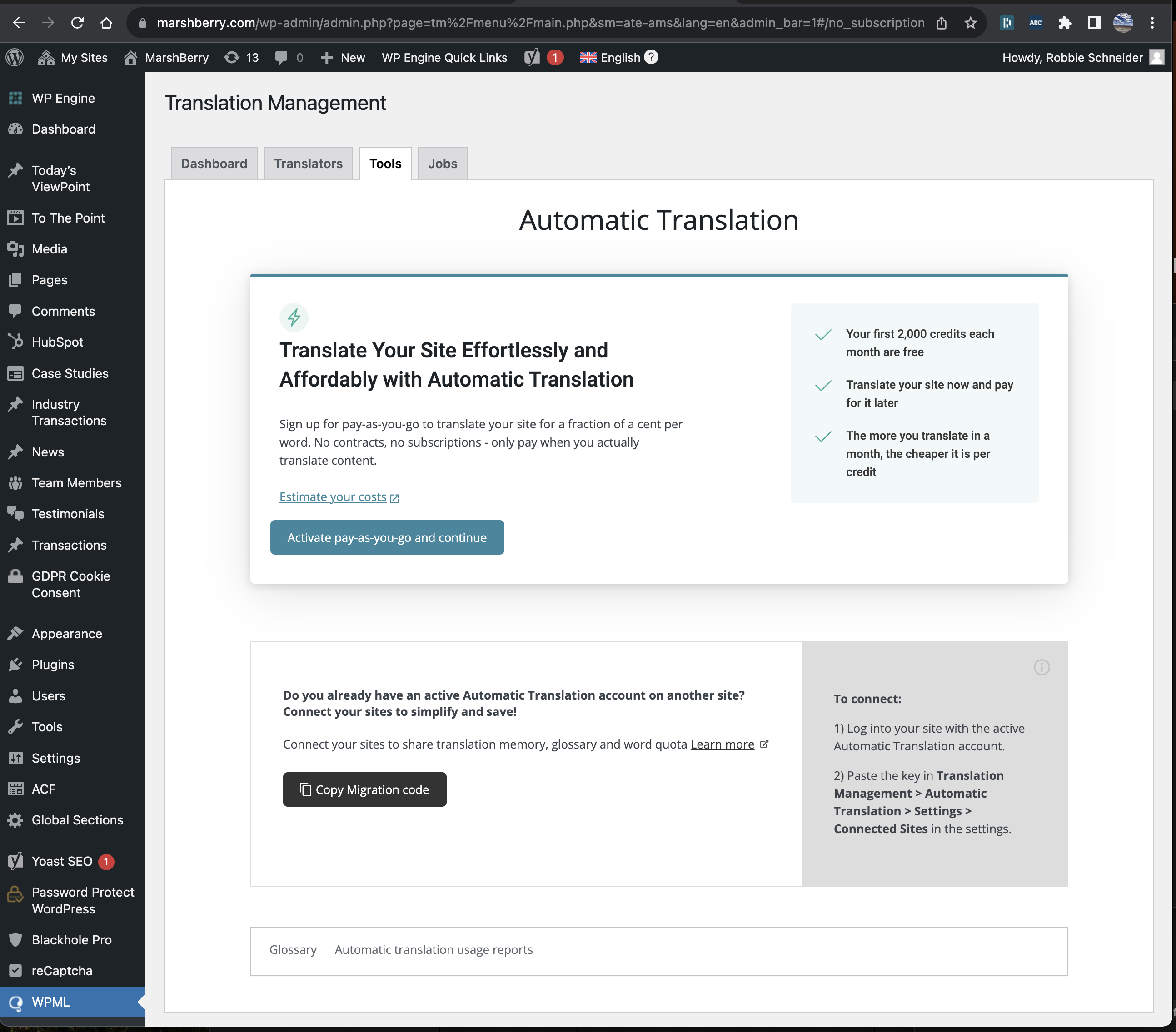Click Activate pay-as-you-go and continue

387,537
